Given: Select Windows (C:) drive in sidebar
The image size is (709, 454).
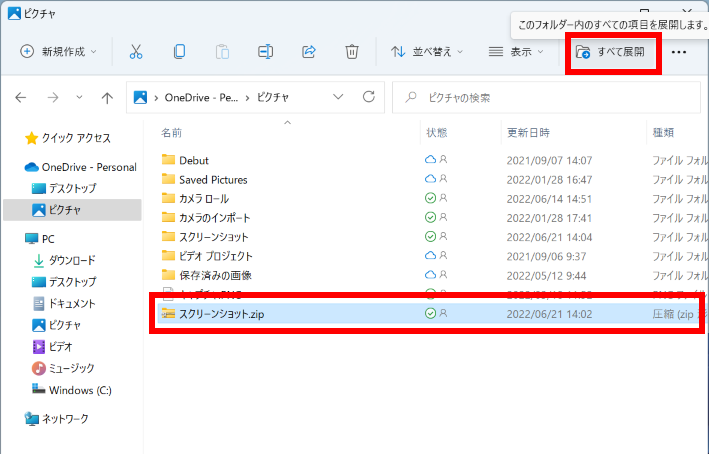Looking at the screenshot, I should pyautogui.click(x=72, y=390).
